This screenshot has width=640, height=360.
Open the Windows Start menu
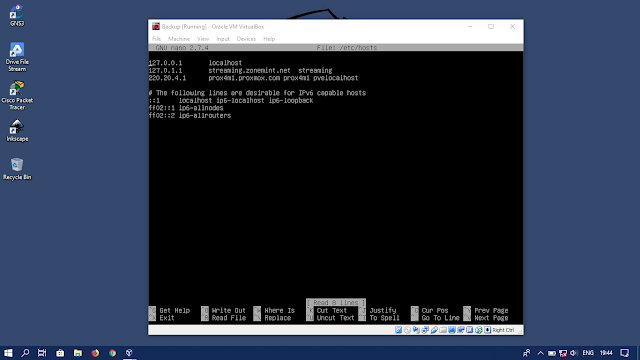click(x=8, y=353)
